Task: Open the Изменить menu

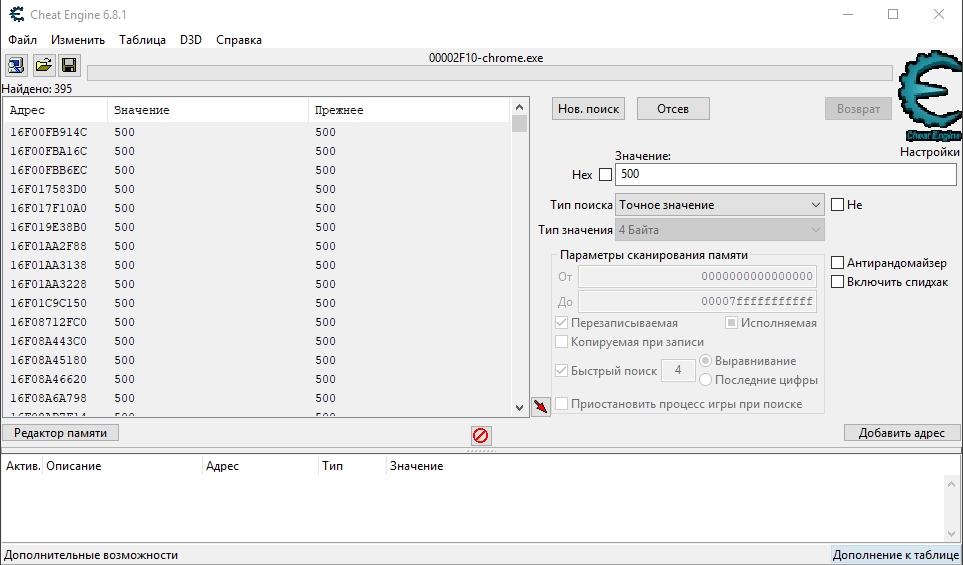Action: point(78,40)
